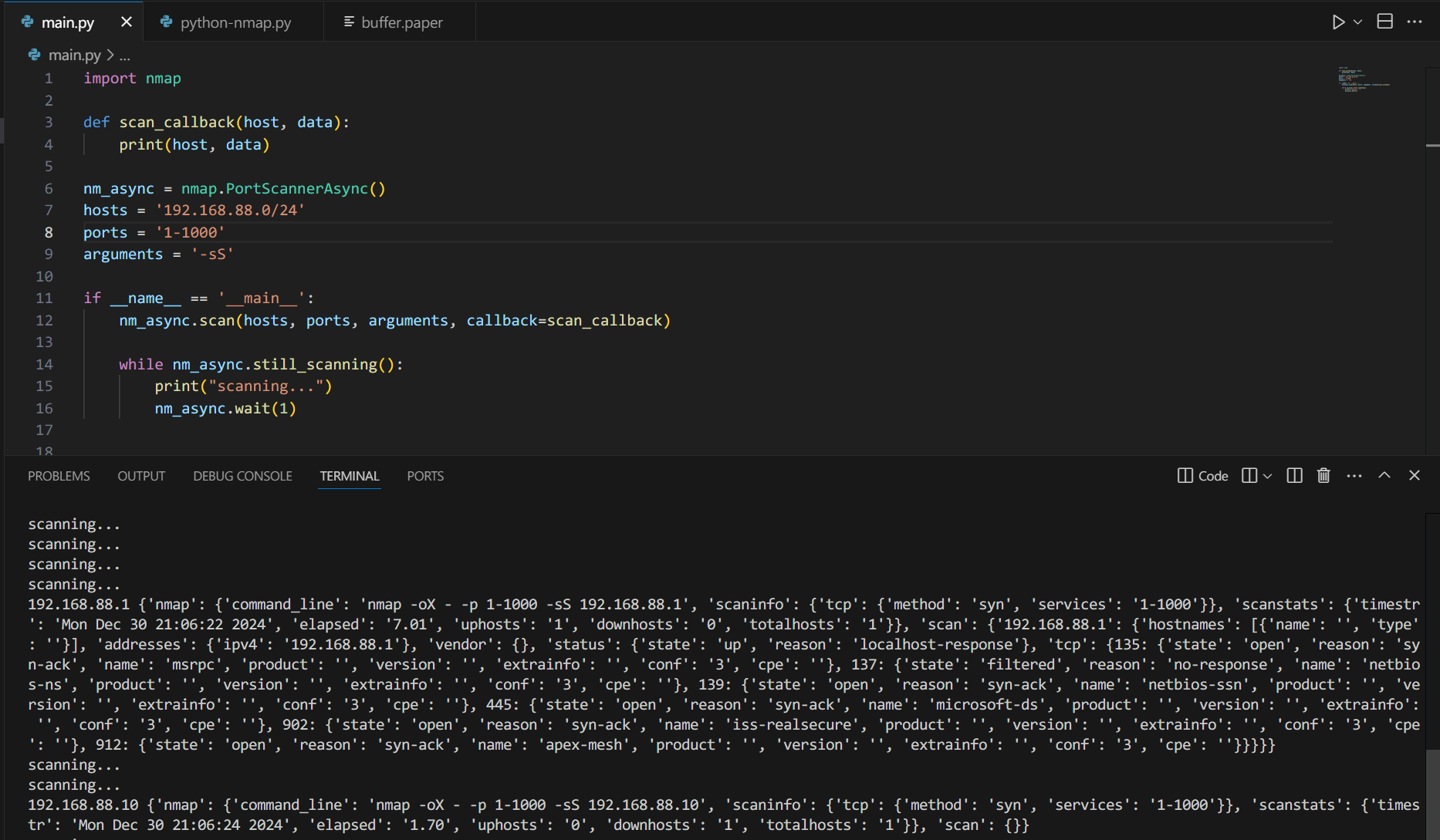Viewport: 1440px width, 840px height.
Task: Click the Code terminal profile button
Action: pos(1202,476)
